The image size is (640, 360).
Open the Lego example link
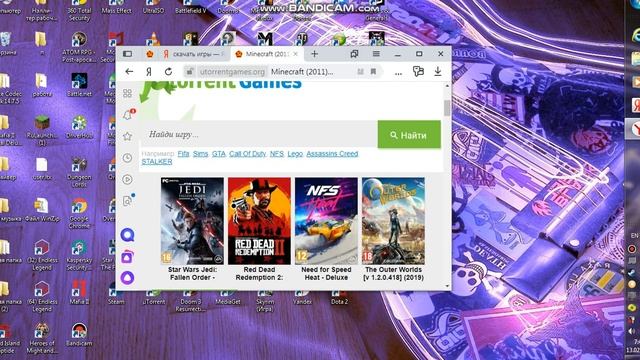[295, 153]
